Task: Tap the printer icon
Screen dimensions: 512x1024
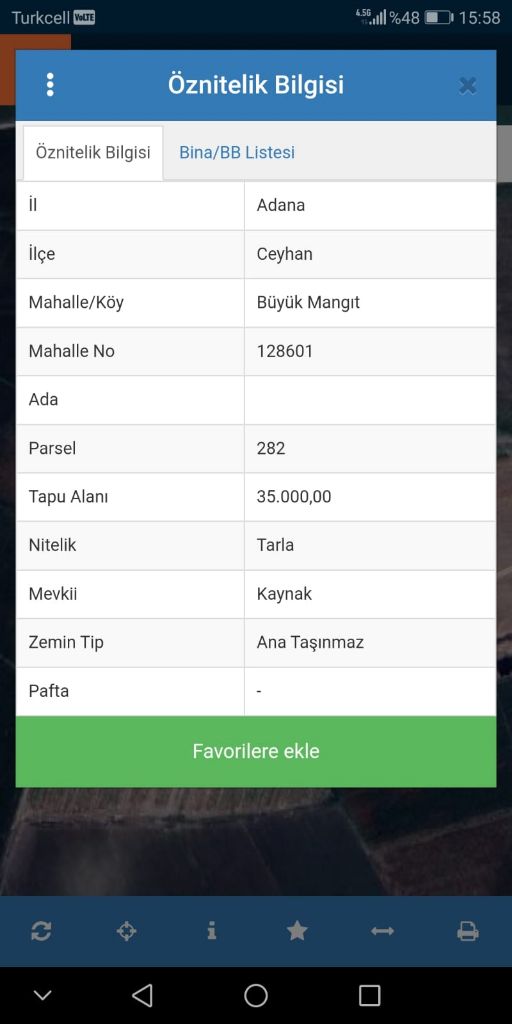Action: point(468,931)
